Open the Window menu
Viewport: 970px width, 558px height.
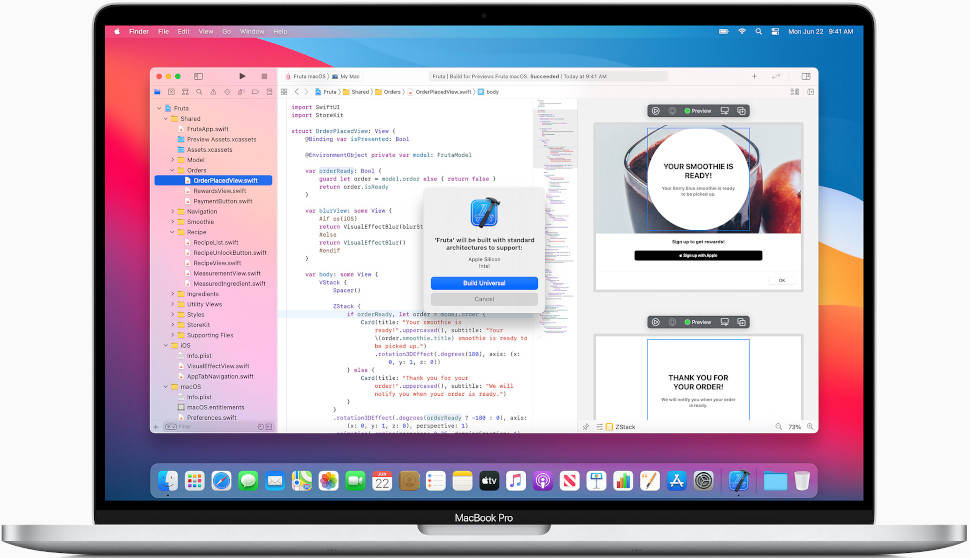[252, 32]
